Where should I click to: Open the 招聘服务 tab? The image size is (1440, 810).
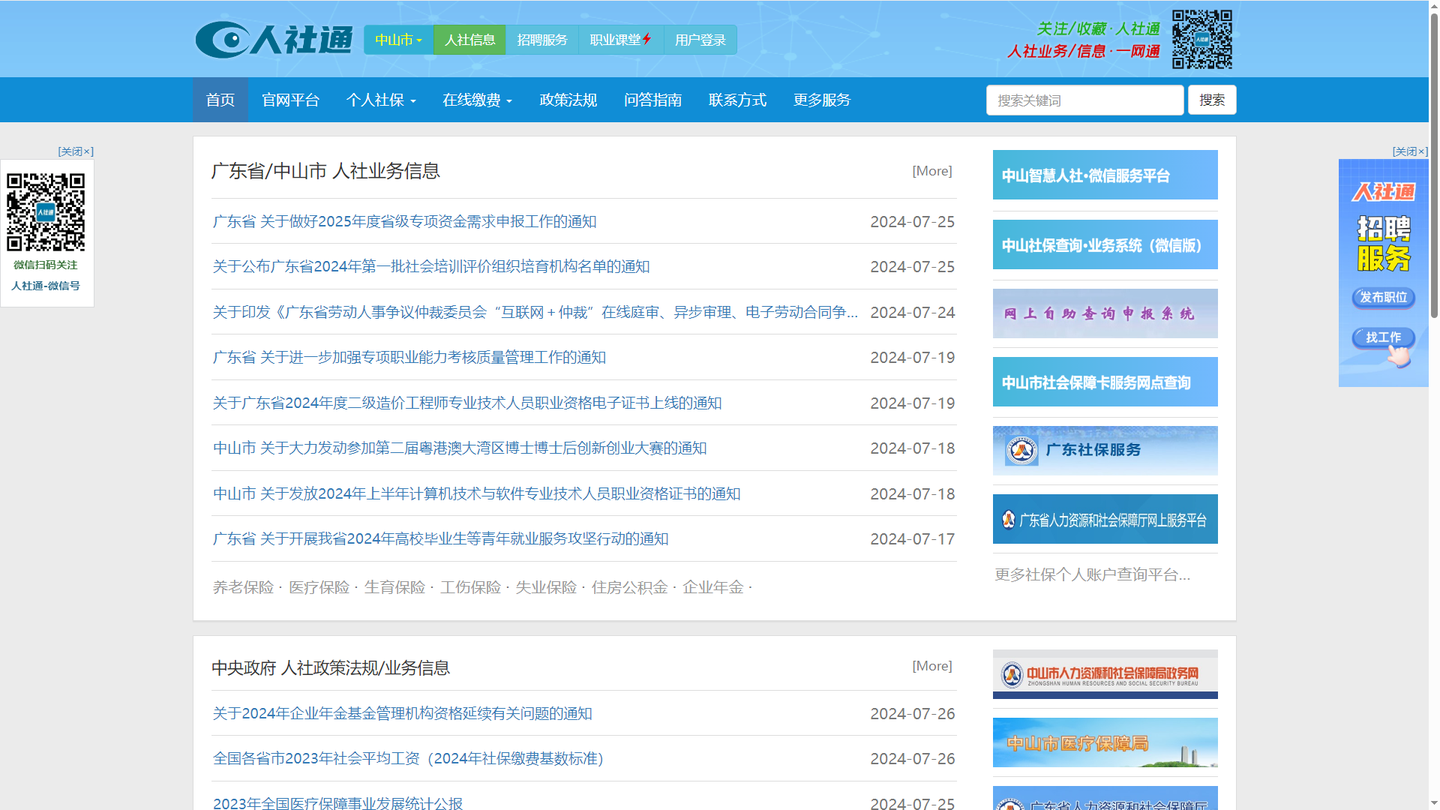542,40
